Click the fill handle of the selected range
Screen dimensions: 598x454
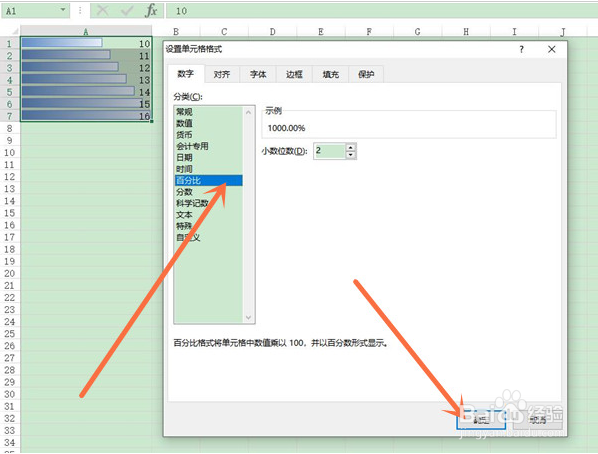point(152,121)
